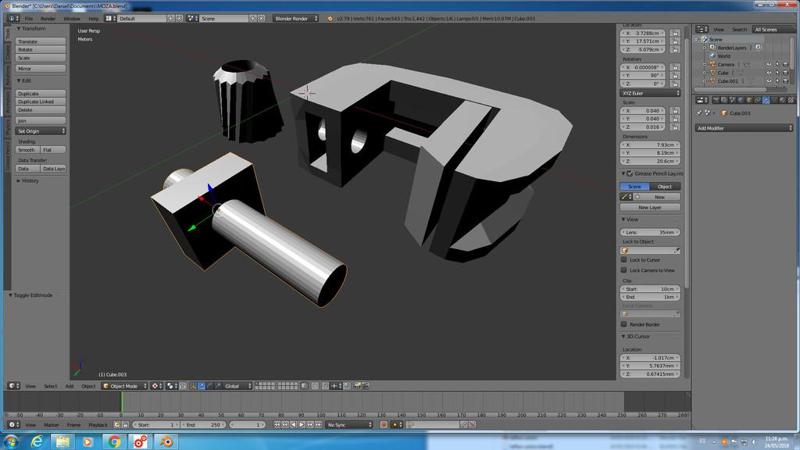
Task: Open Google Chrome from the taskbar
Action: click(x=114, y=441)
